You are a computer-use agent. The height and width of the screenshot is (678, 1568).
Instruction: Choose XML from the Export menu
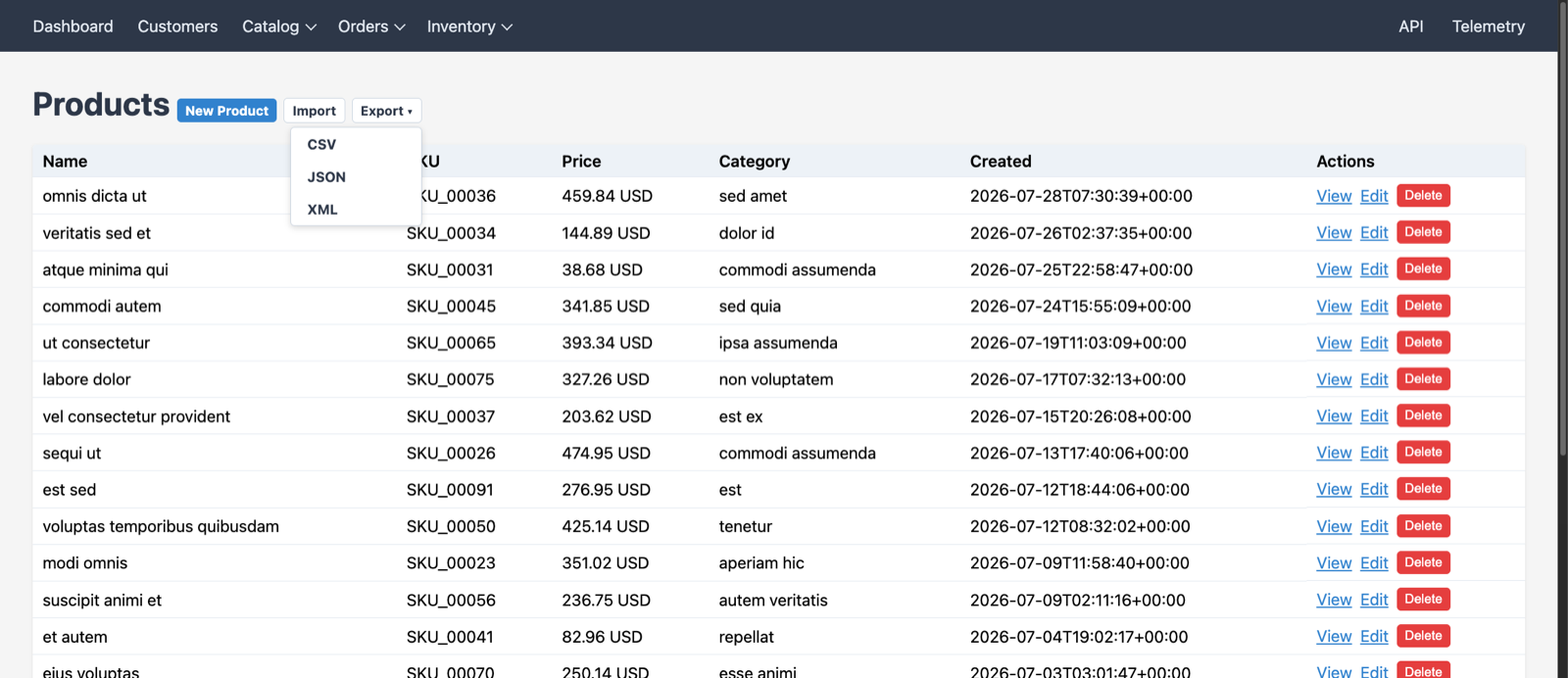point(356,209)
